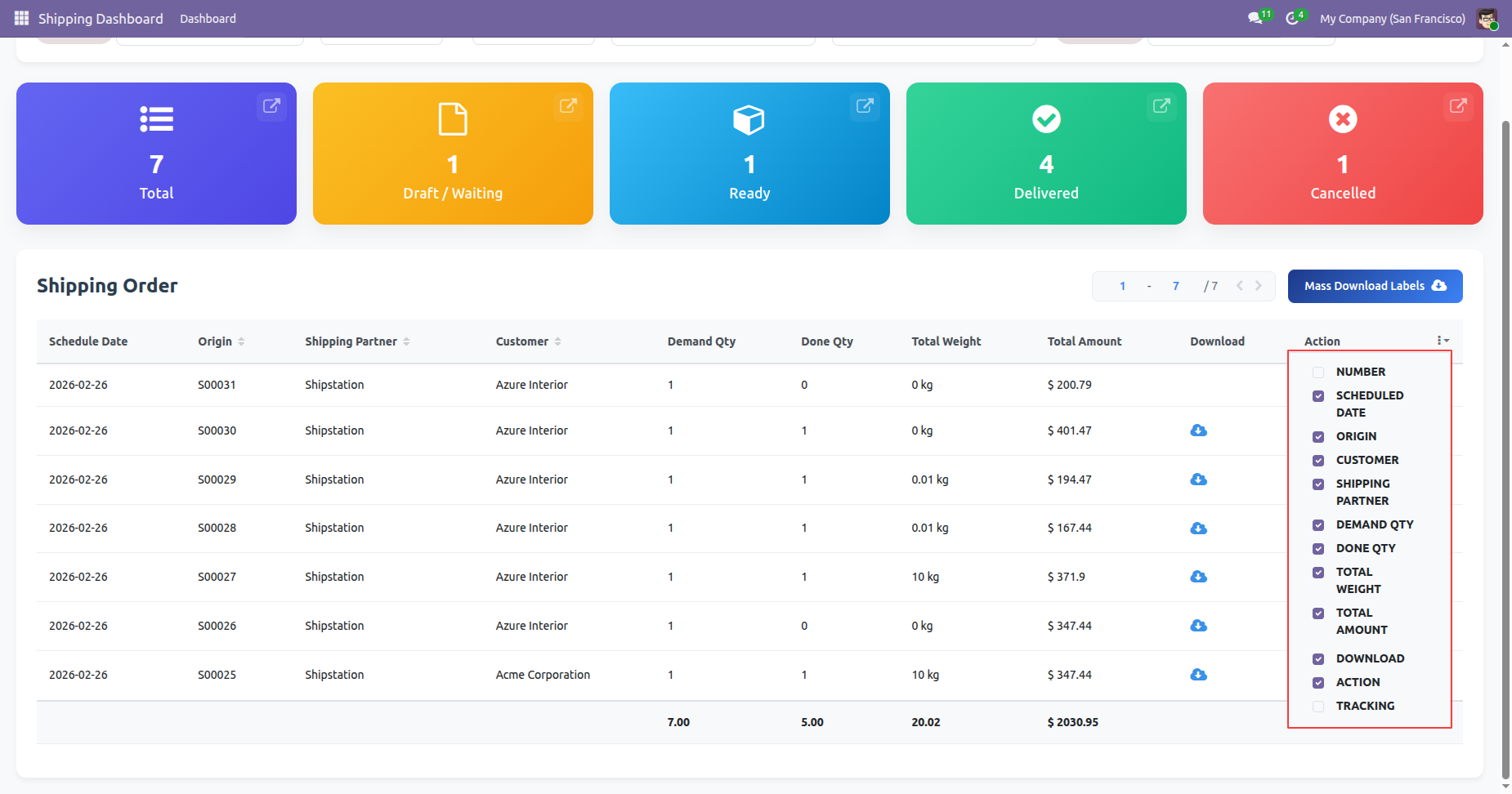Image resolution: width=1512 pixels, height=794 pixels.
Task: Click Mass Download Labels button
Action: pyautogui.click(x=1375, y=286)
